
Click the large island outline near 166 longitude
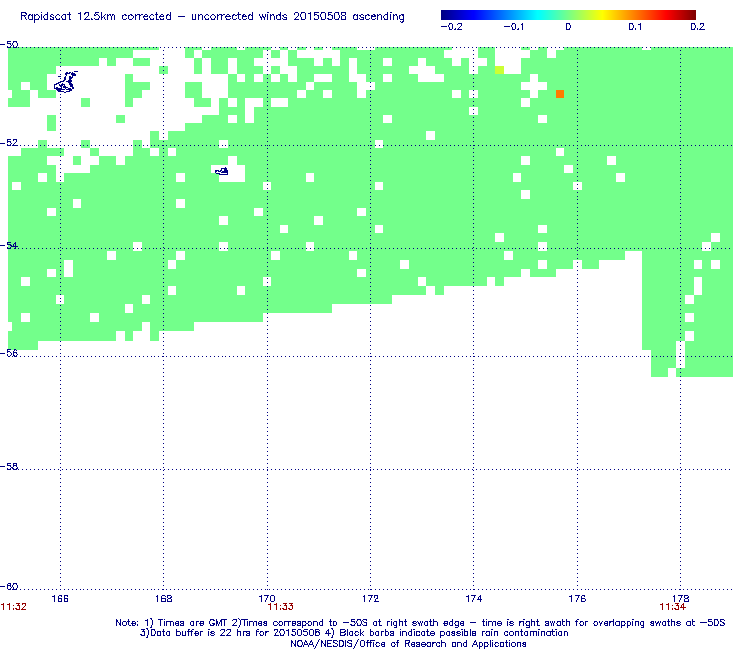(x=66, y=82)
